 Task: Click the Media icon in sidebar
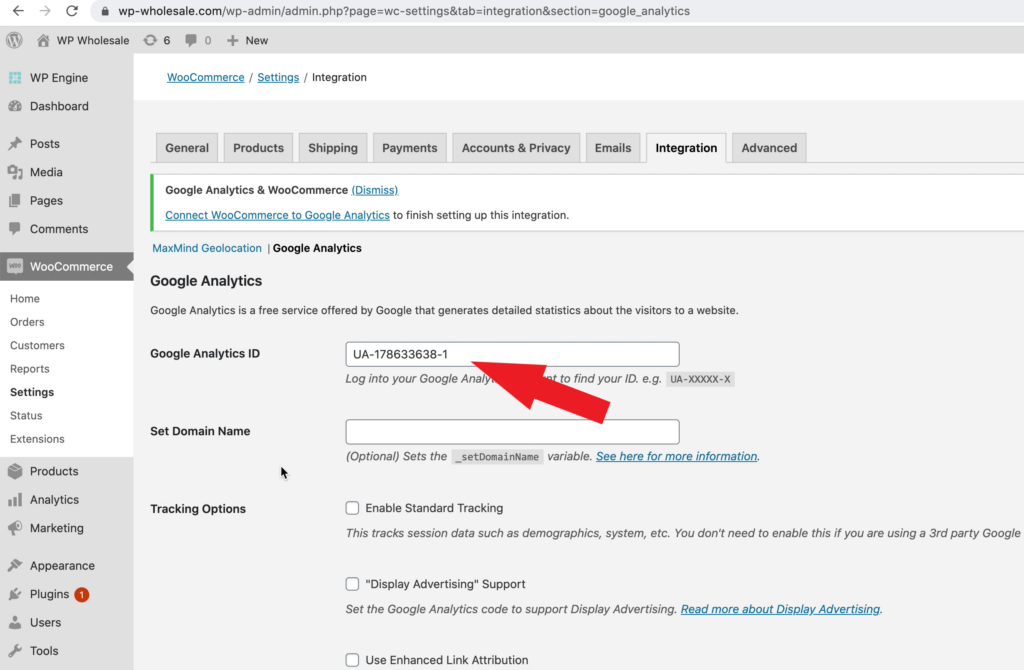pyautogui.click(x=15, y=172)
